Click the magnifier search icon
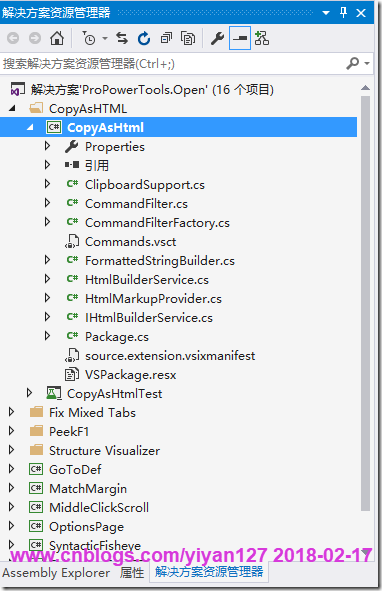Image resolution: width=382 pixels, height=591 pixels. (353, 63)
